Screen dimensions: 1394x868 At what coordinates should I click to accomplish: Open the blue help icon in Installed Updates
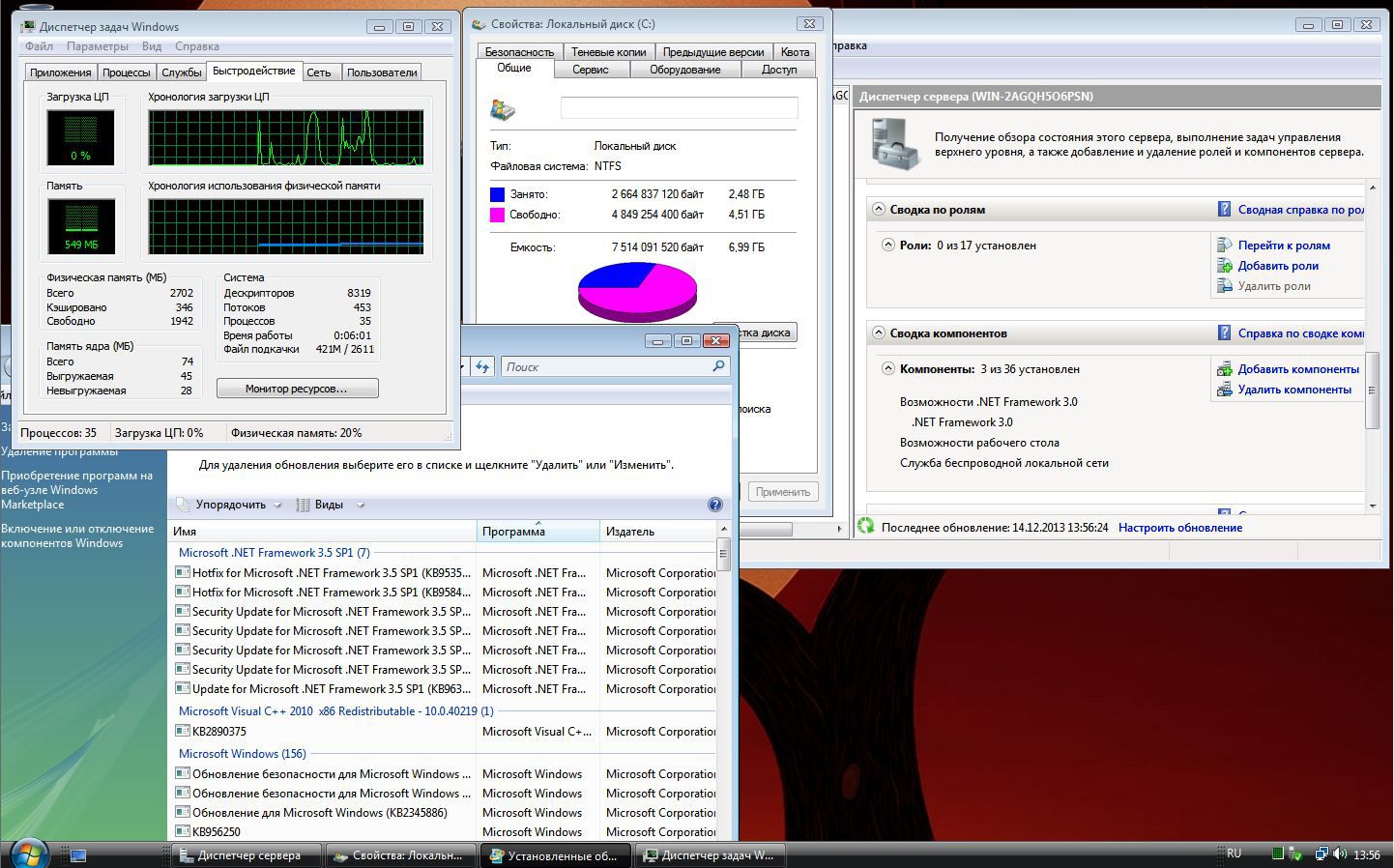(715, 505)
